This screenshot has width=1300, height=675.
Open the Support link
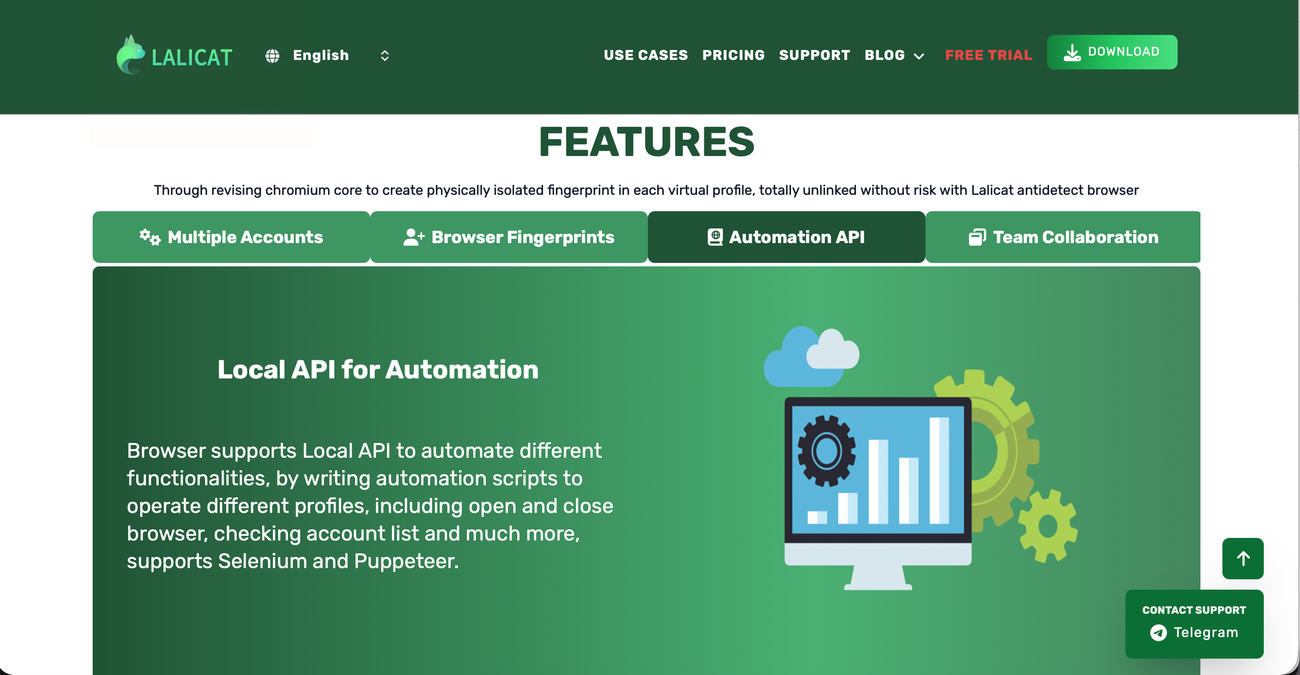point(814,55)
